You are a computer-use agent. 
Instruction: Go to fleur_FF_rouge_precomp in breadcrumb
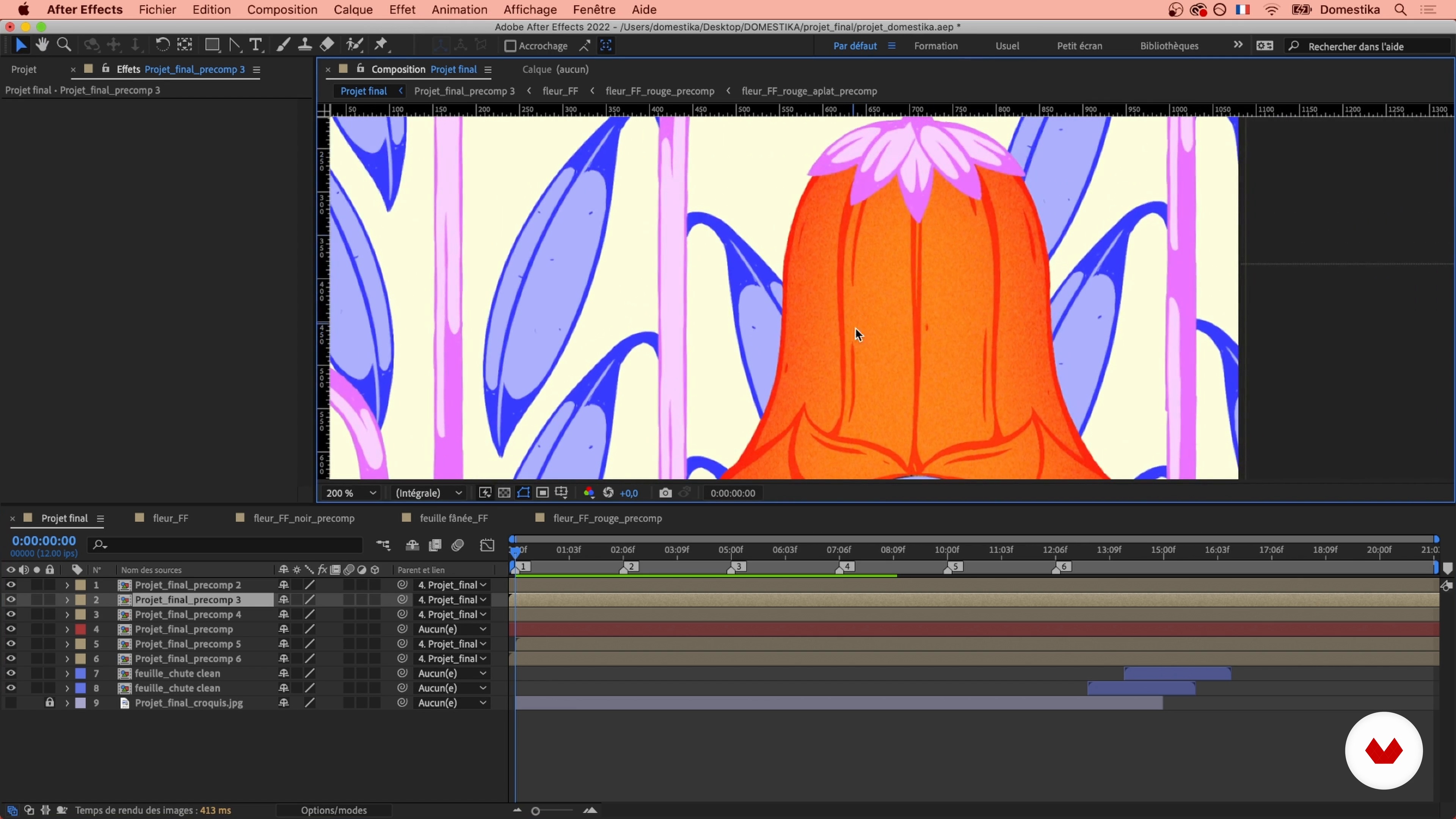pyautogui.click(x=660, y=91)
